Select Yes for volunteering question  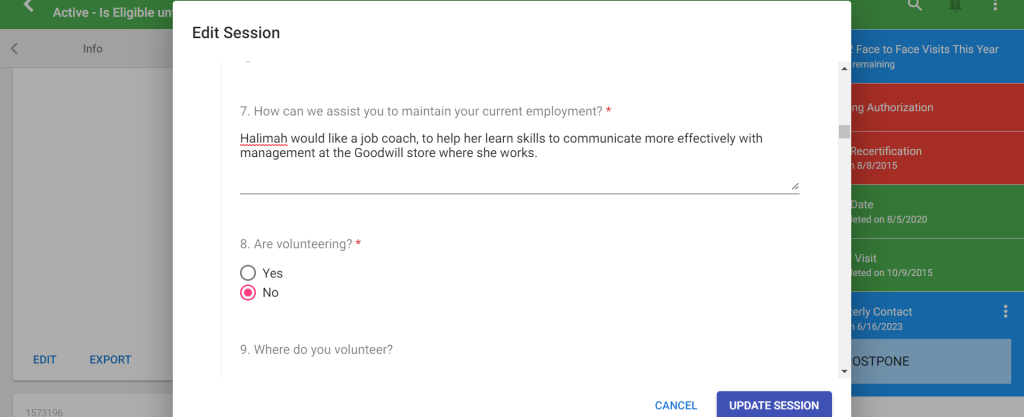(x=248, y=273)
